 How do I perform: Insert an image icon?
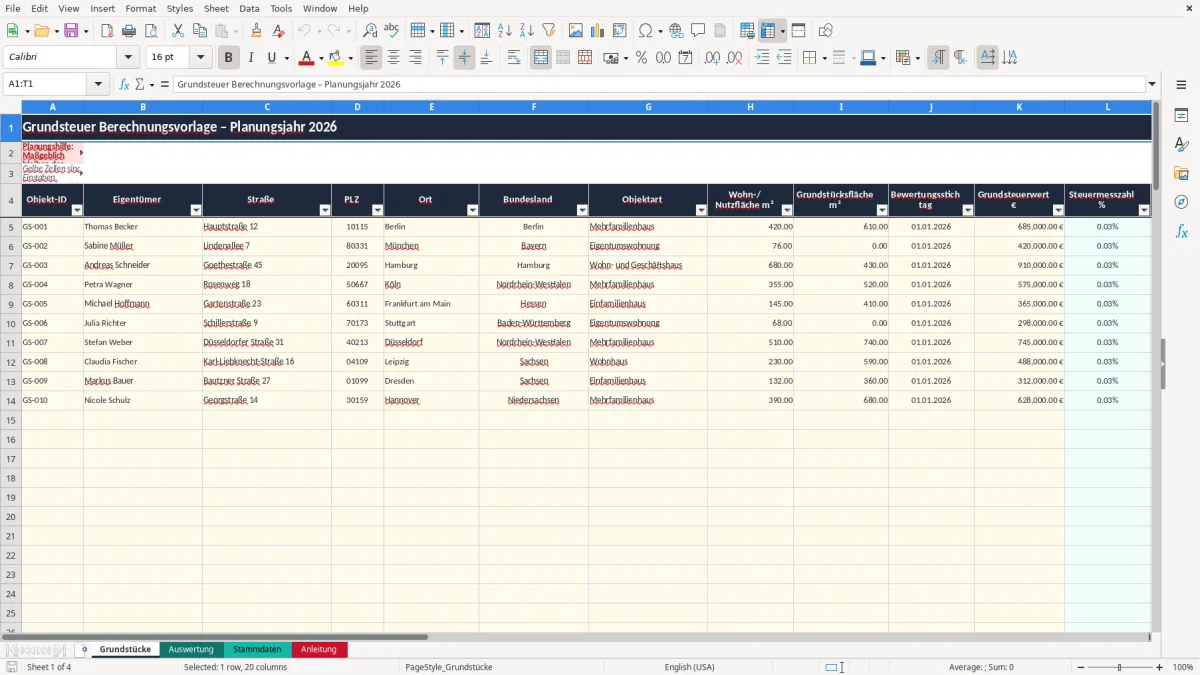pyautogui.click(x=576, y=31)
